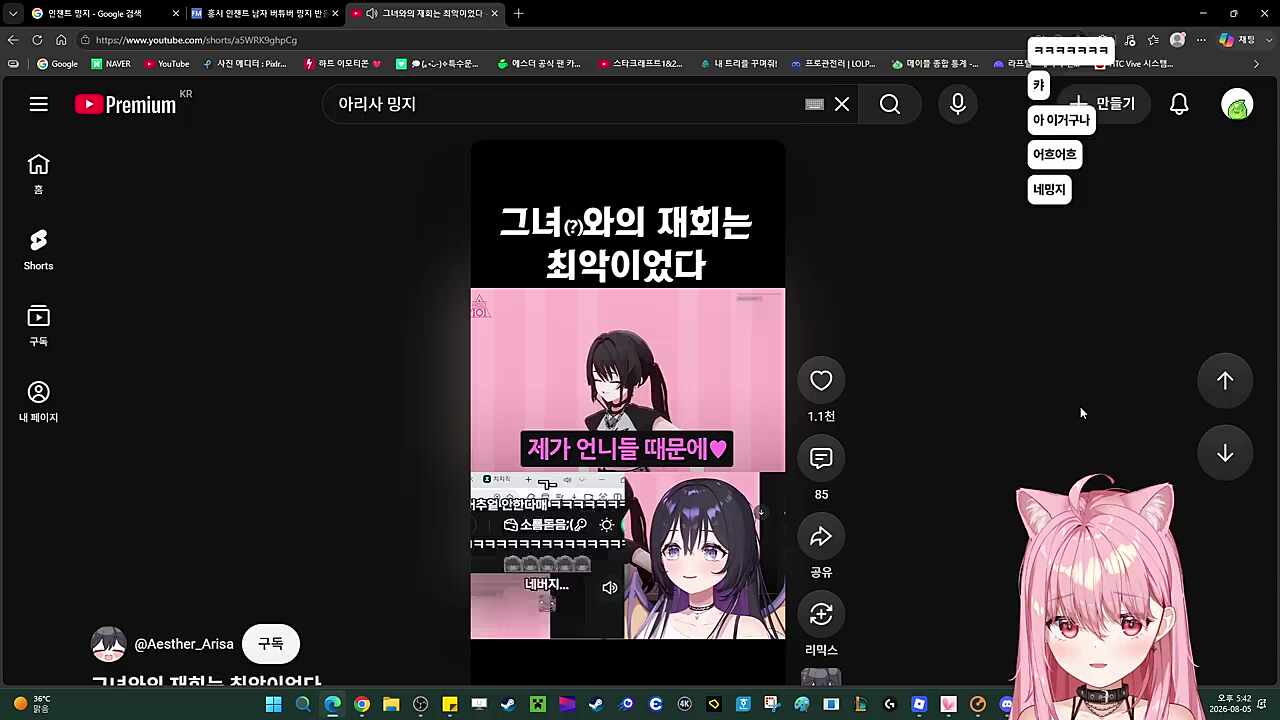Screen dimensions: 1280x720
Task: Open the weather widget showing 36°C
Action: [x=32, y=704]
